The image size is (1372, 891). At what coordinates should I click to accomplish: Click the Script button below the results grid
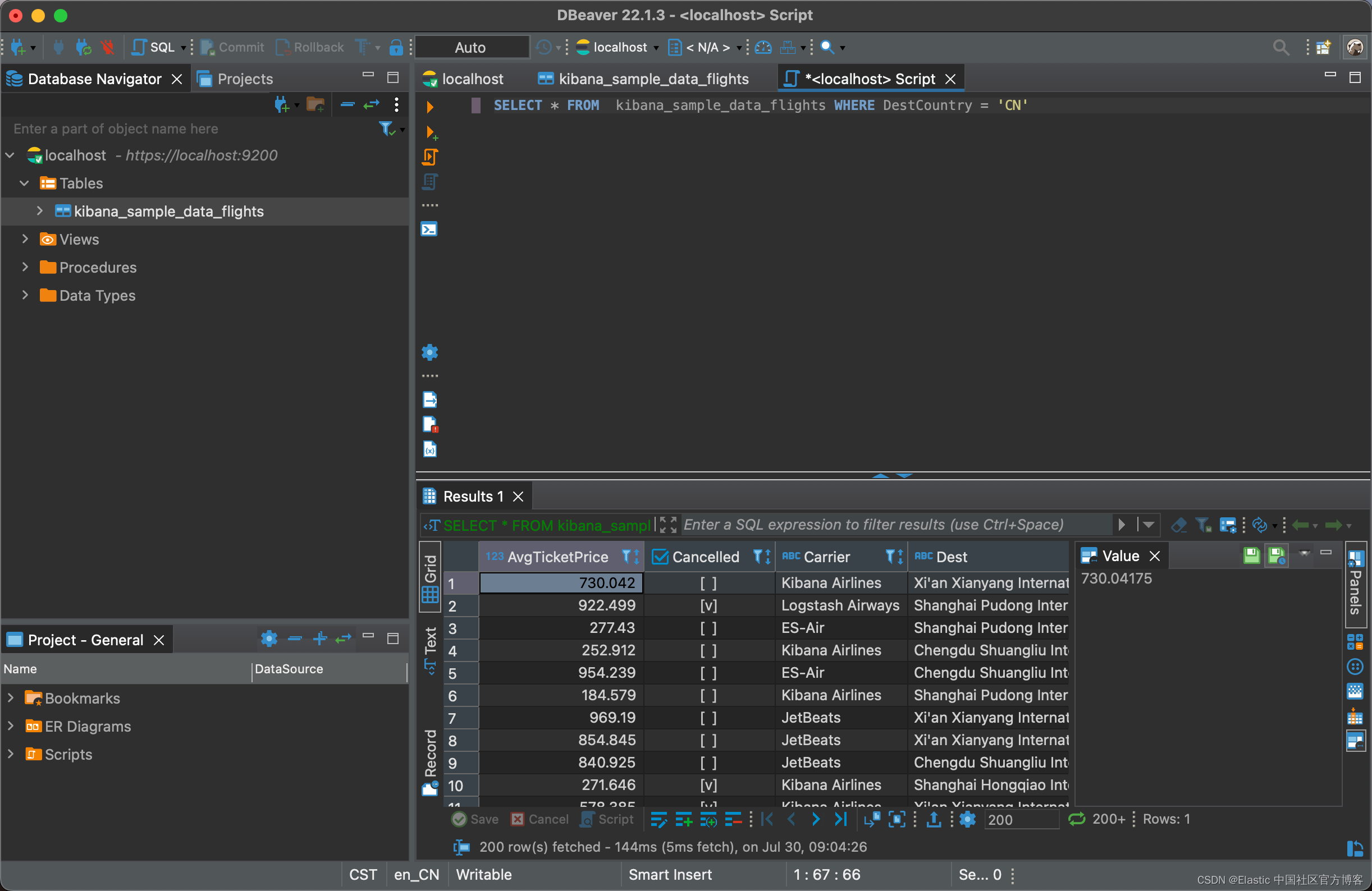pos(606,819)
